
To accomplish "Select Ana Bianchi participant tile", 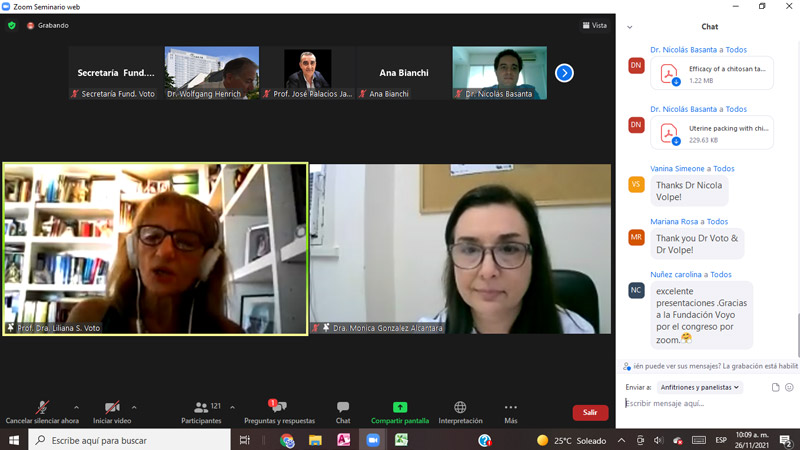I will click(404, 73).
